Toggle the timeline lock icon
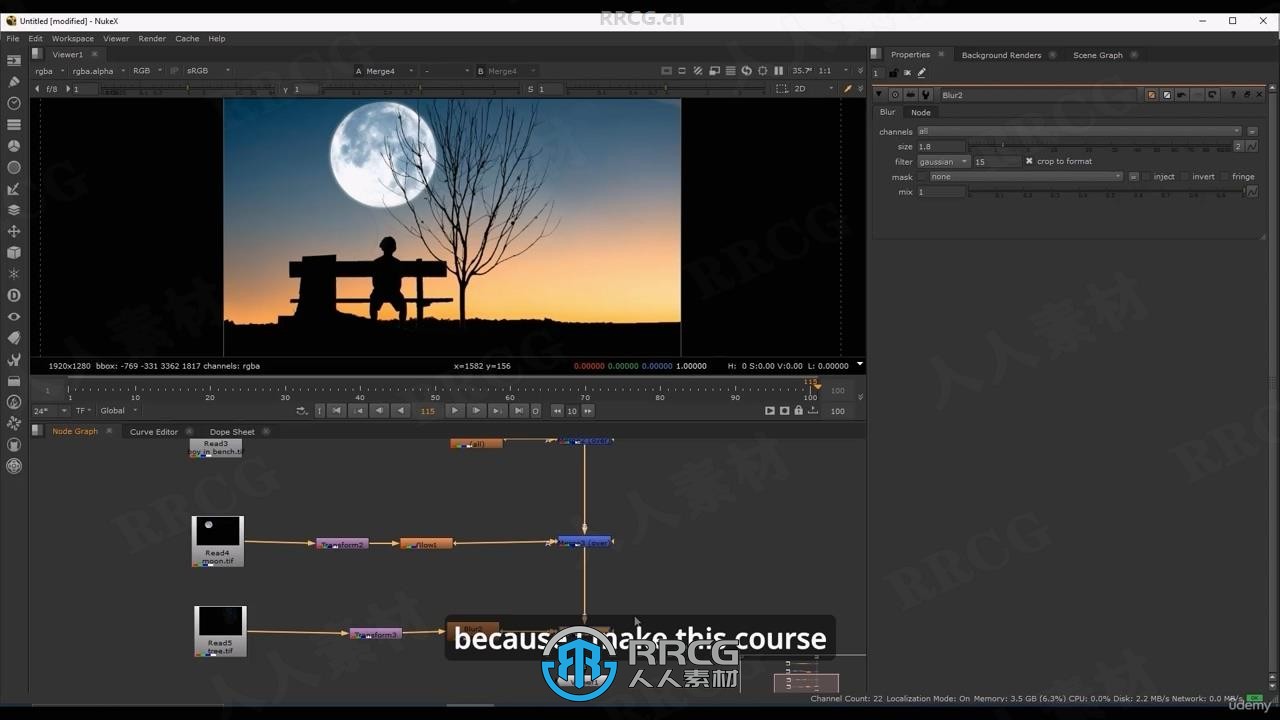1280x720 pixels. pyautogui.click(x=798, y=411)
